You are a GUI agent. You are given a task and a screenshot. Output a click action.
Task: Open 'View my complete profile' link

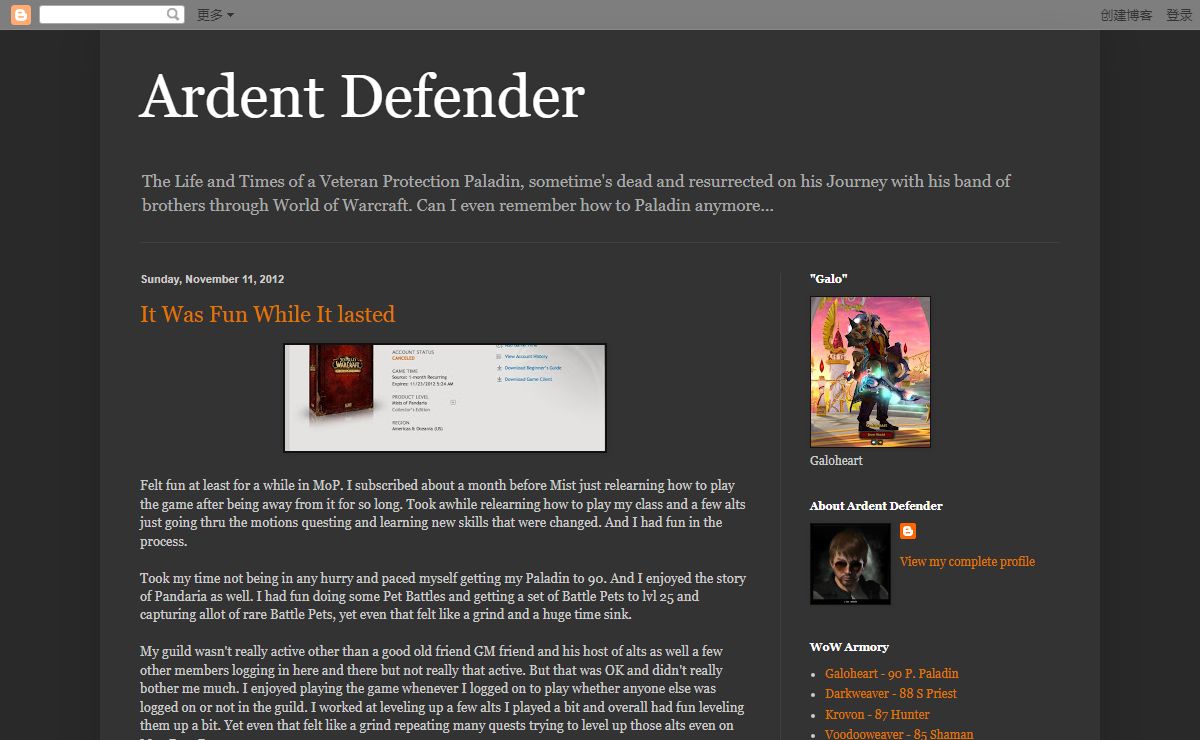(x=967, y=561)
